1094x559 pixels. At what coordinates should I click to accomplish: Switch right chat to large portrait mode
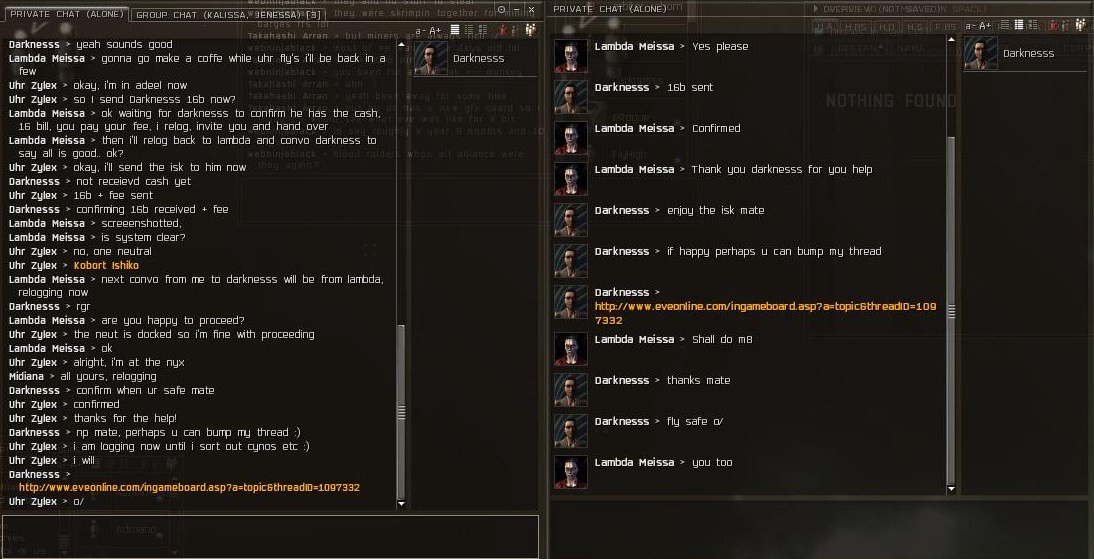pos(1033,25)
